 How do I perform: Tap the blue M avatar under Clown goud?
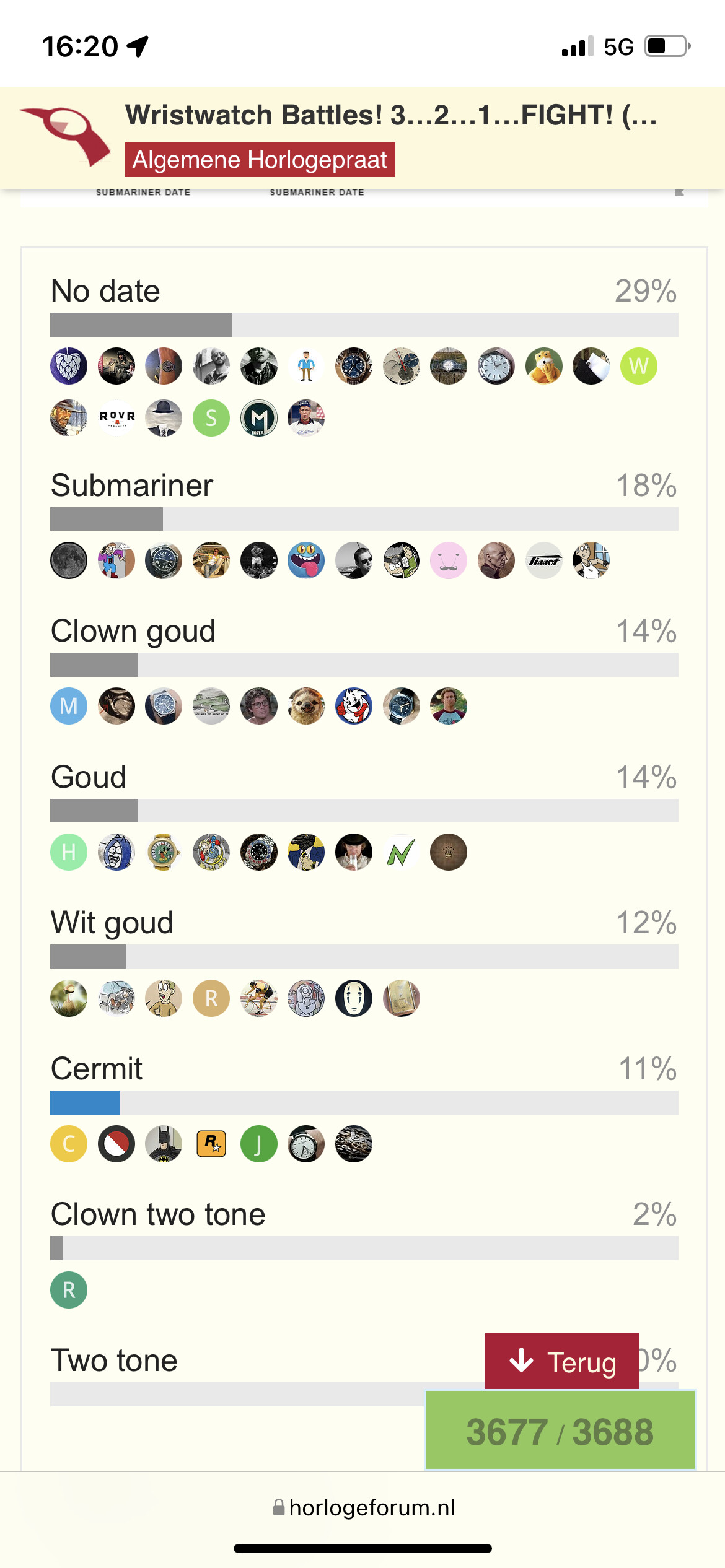(69, 706)
